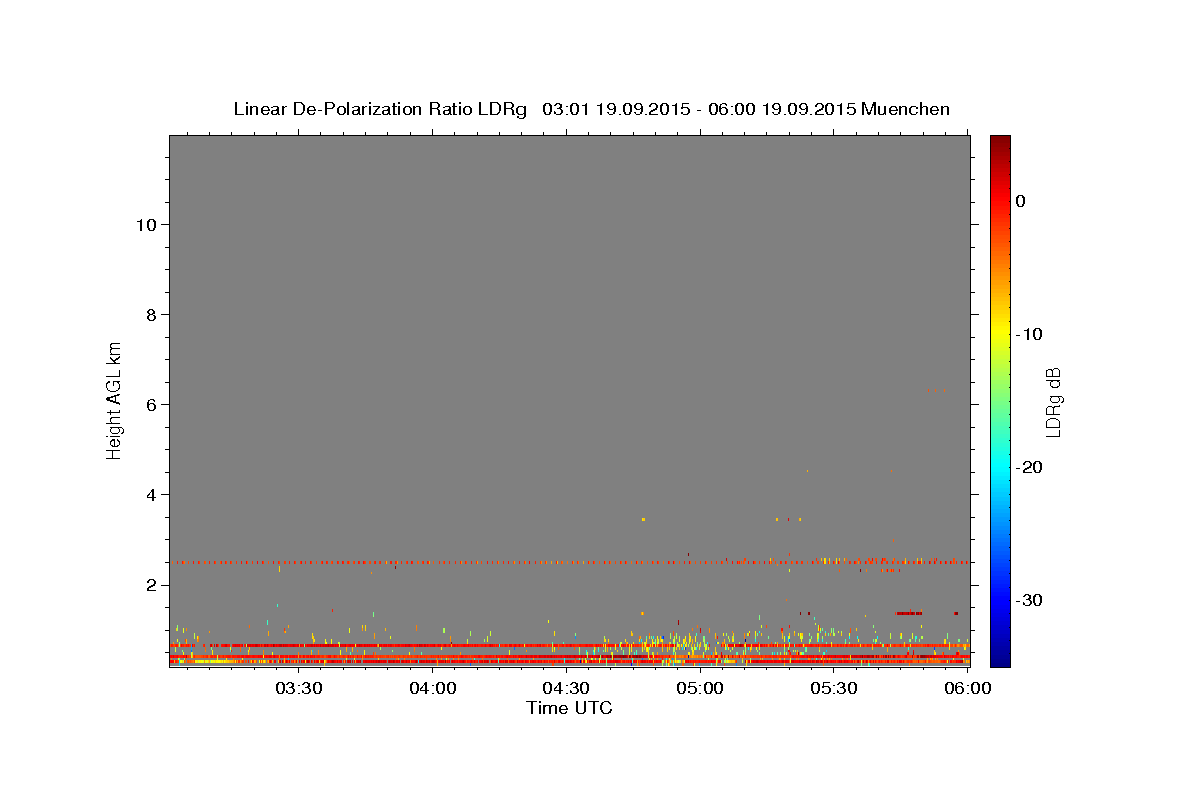This screenshot has width=1200, height=800.
Task: Click the 04:30 time tick label
Action: pos(565,689)
